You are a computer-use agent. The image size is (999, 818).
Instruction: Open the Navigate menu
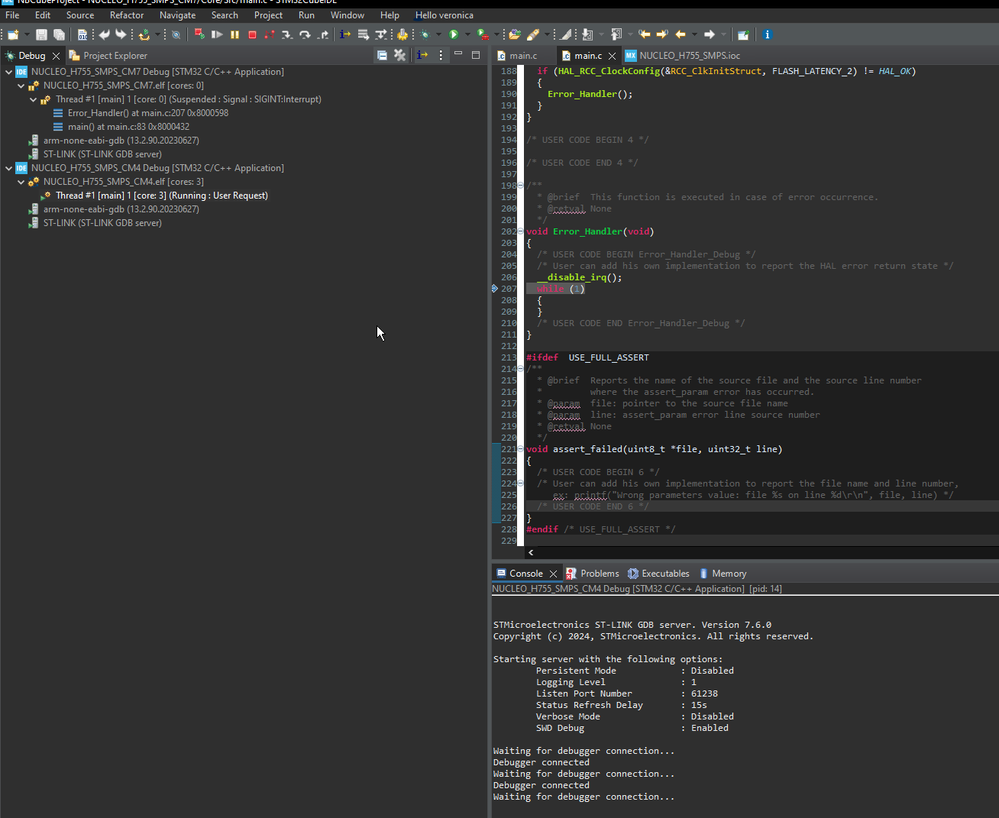tap(177, 15)
